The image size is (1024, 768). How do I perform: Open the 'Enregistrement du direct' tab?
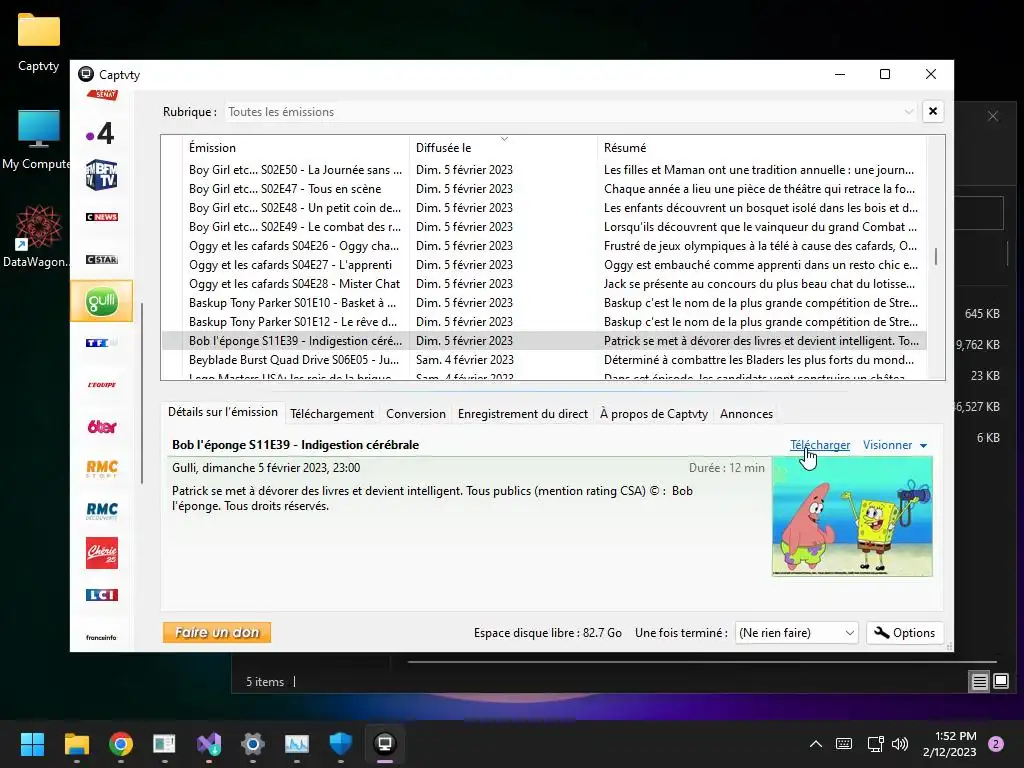coord(522,414)
